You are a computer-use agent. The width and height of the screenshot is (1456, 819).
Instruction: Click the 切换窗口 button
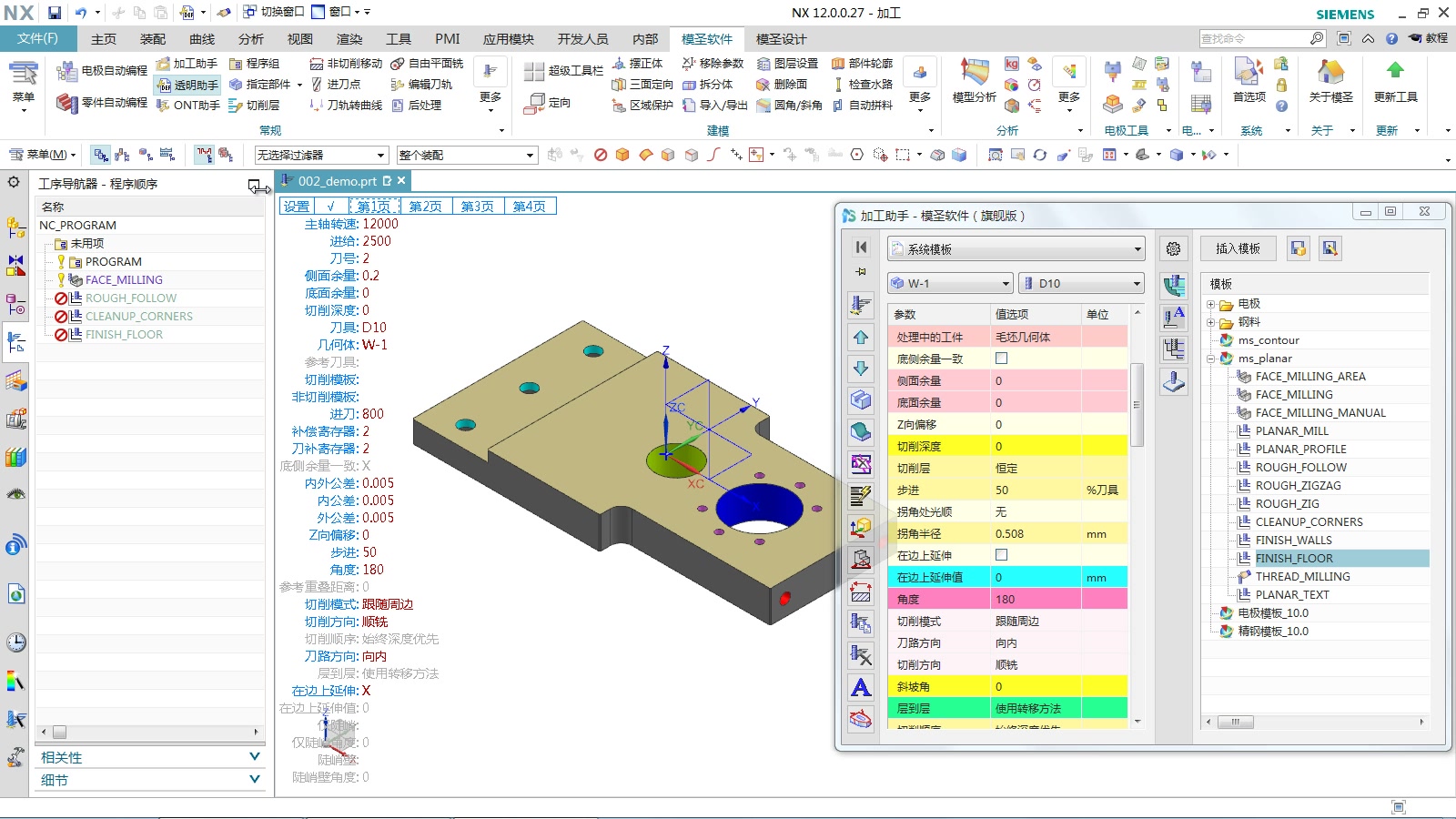coord(274,12)
